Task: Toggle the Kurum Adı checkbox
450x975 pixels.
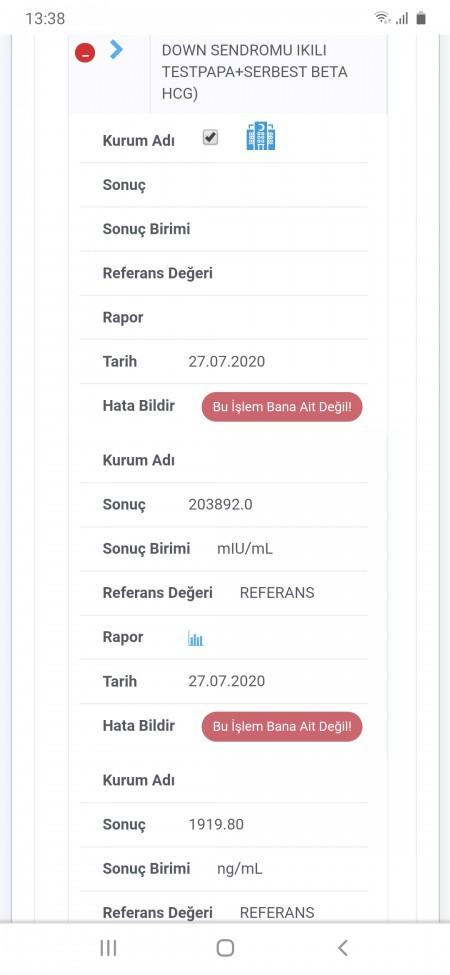Action: pyautogui.click(x=211, y=137)
